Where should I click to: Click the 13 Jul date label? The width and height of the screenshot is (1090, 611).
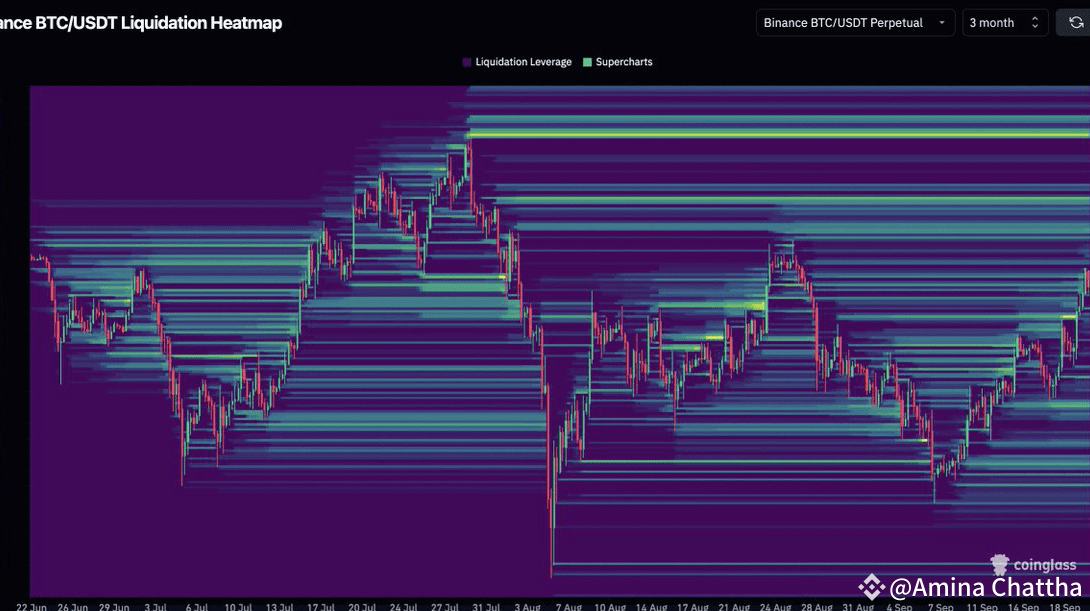coord(279,607)
